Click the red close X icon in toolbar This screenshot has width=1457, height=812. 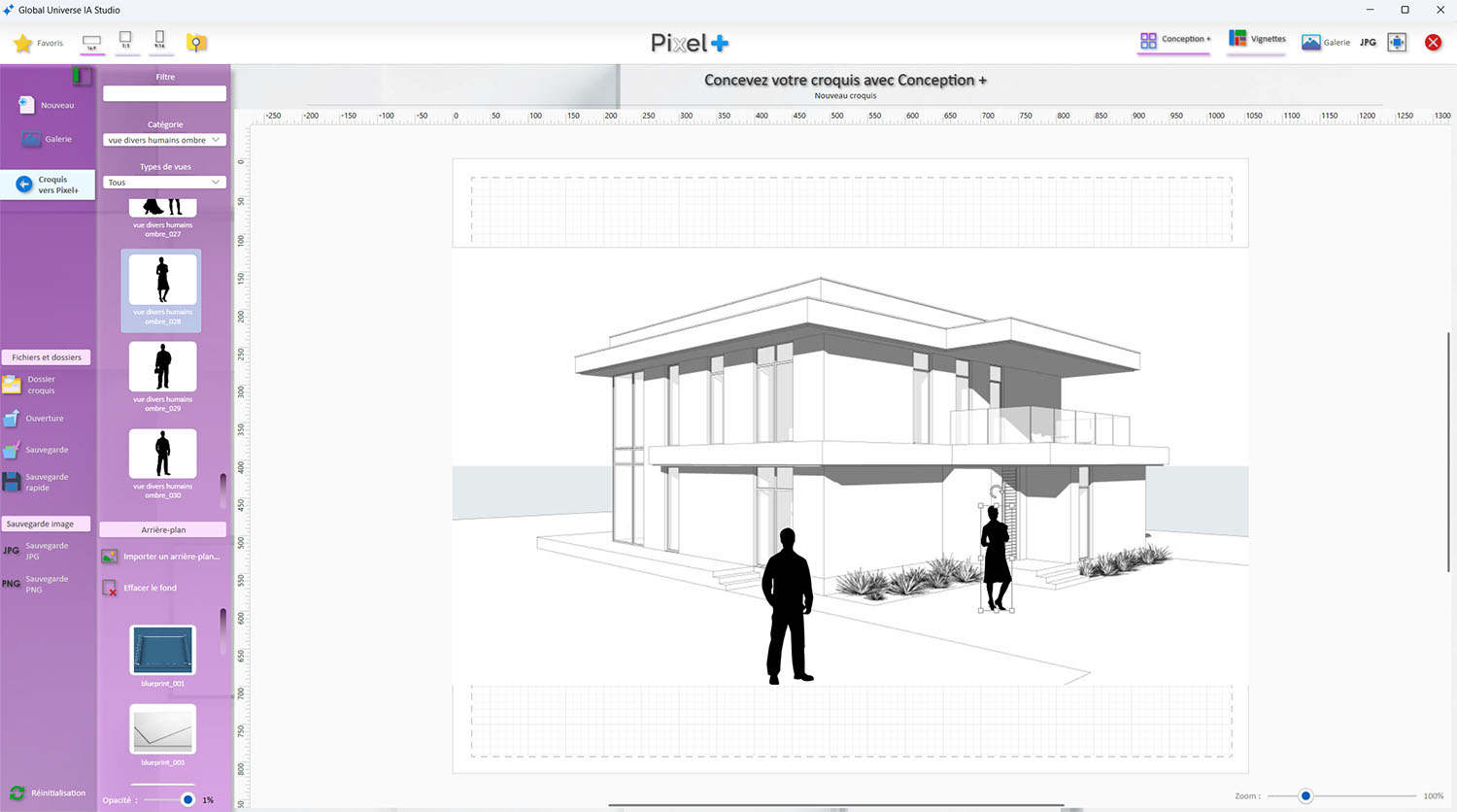pyautogui.click(x=1433, y=43)
